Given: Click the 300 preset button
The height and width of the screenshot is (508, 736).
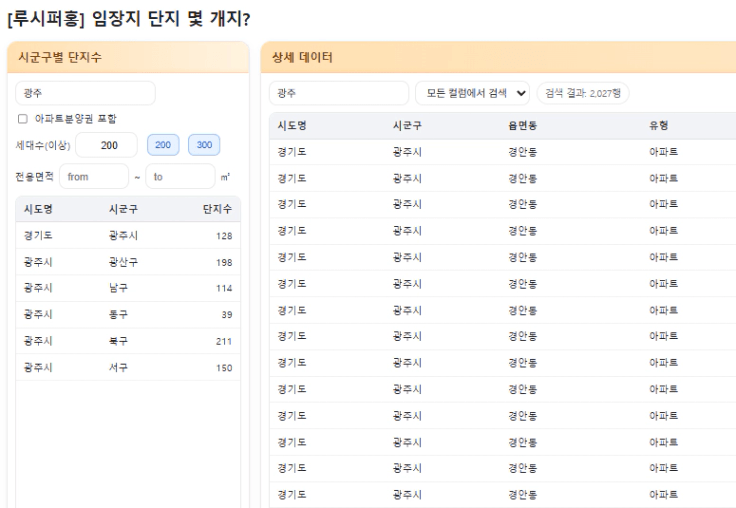Looking at the screenshot, I should click(x=204, y=145).
